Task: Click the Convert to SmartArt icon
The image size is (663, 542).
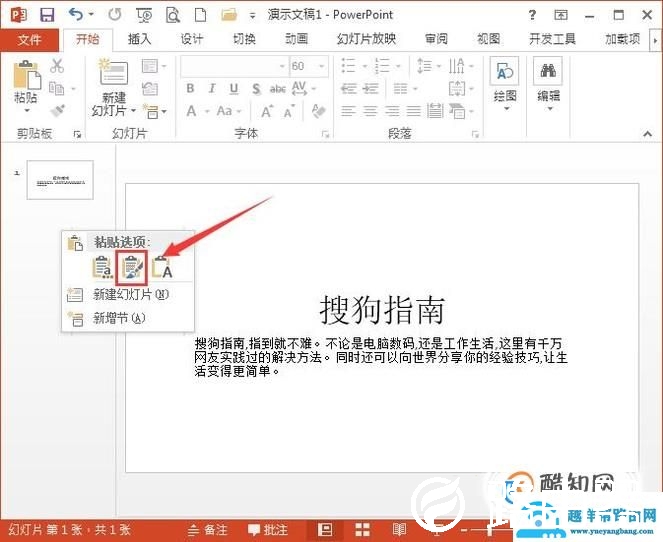Action: point(457,111)
